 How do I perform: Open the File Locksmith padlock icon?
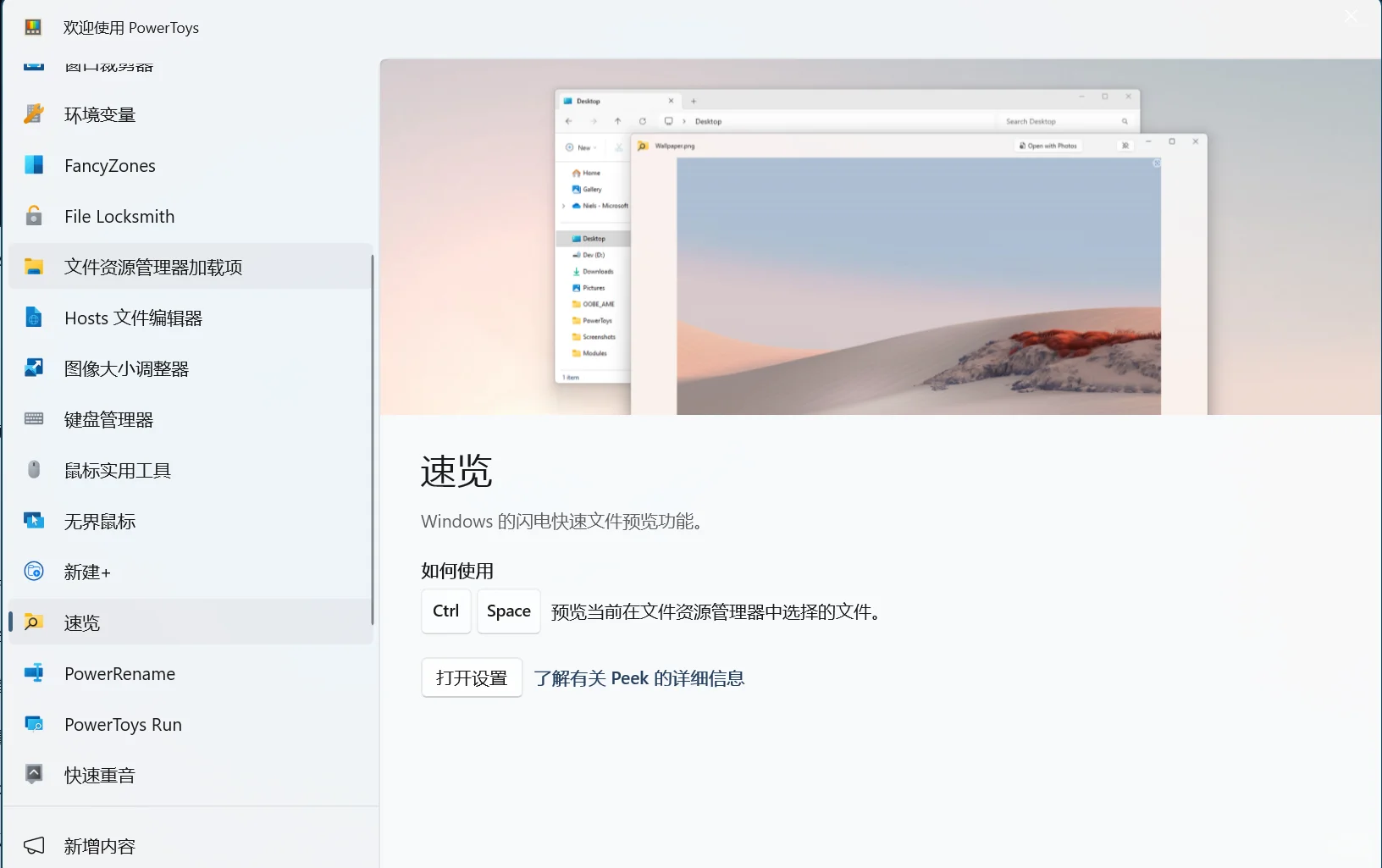[x=34, y=216]
